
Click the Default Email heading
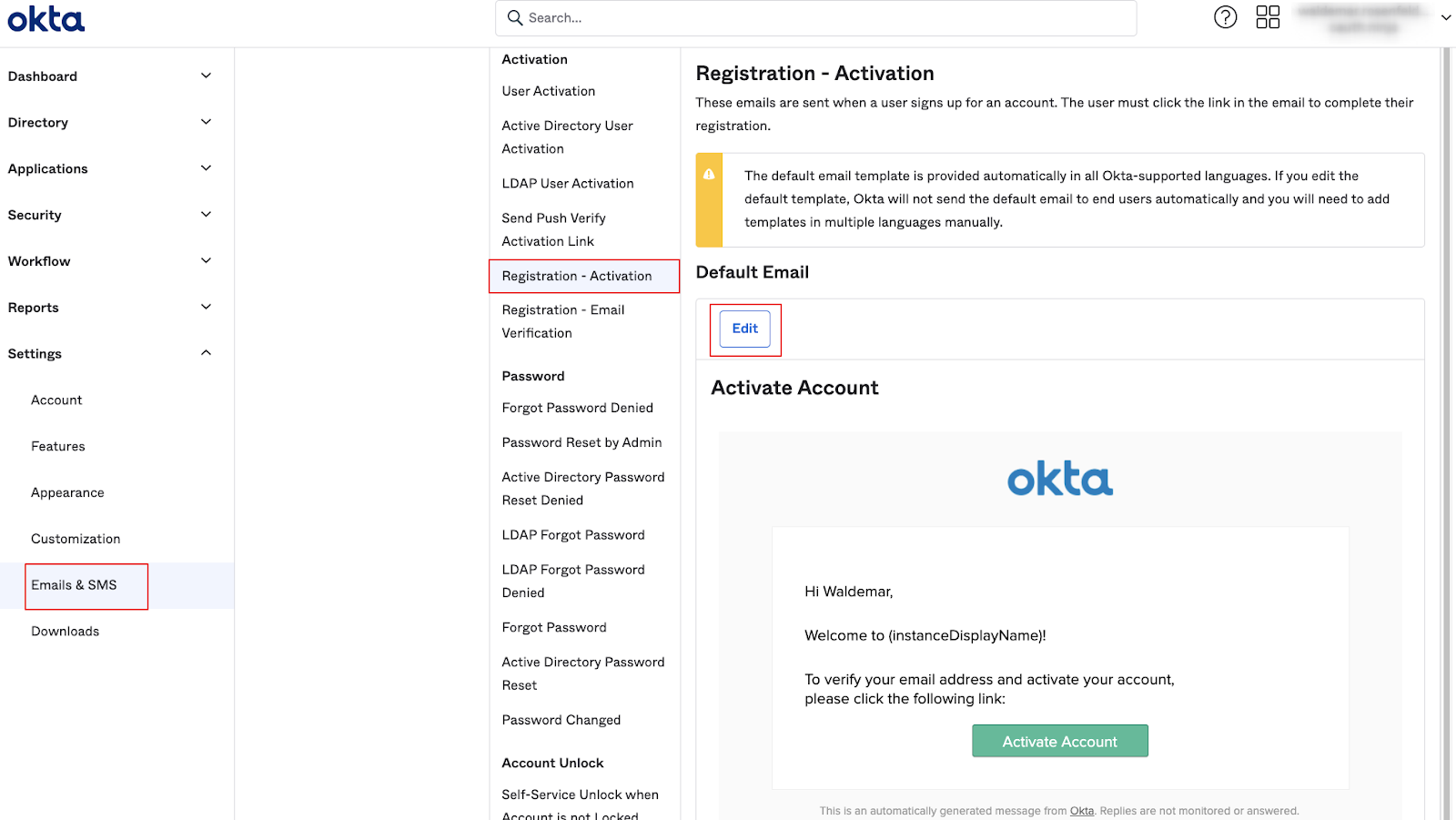pyautogui.click(x=753, y=272)
